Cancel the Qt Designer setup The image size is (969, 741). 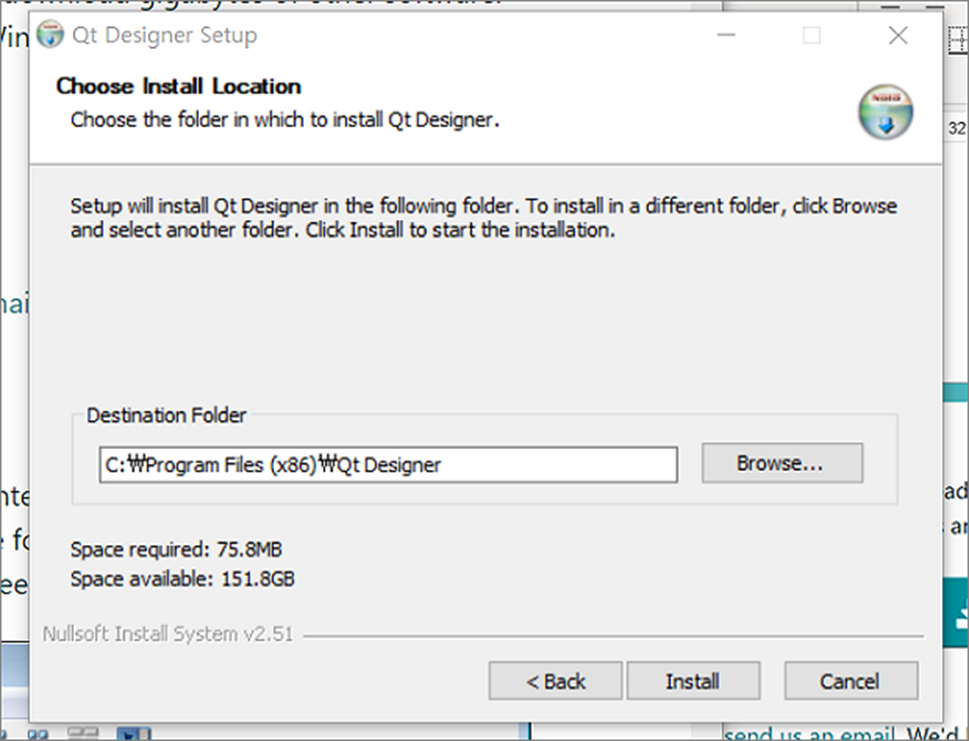pos(851,681)
